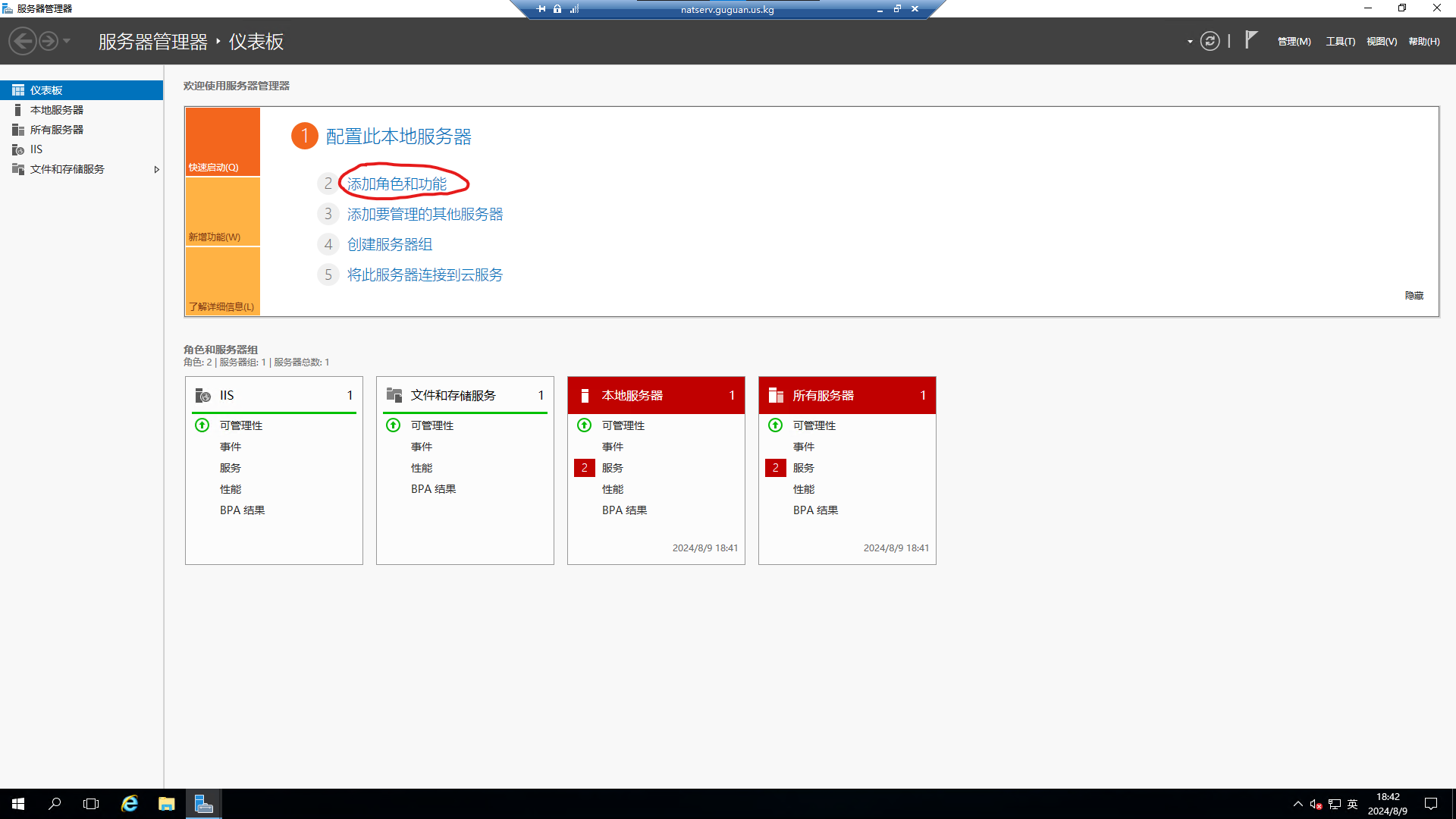Click the back navigation arrow
Image resolution: width=1456 pixels, height=819 pixels.
(23, 41)
